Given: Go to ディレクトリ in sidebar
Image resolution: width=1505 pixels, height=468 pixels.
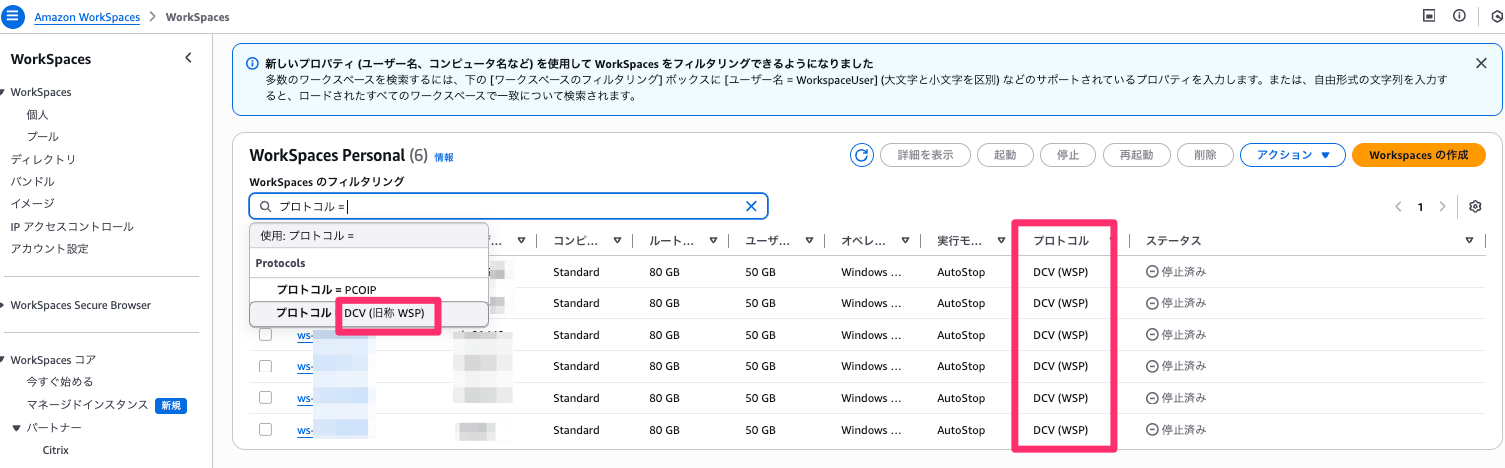Looking at the screenshot, I should pyautogui.click(x=43, y=159).
